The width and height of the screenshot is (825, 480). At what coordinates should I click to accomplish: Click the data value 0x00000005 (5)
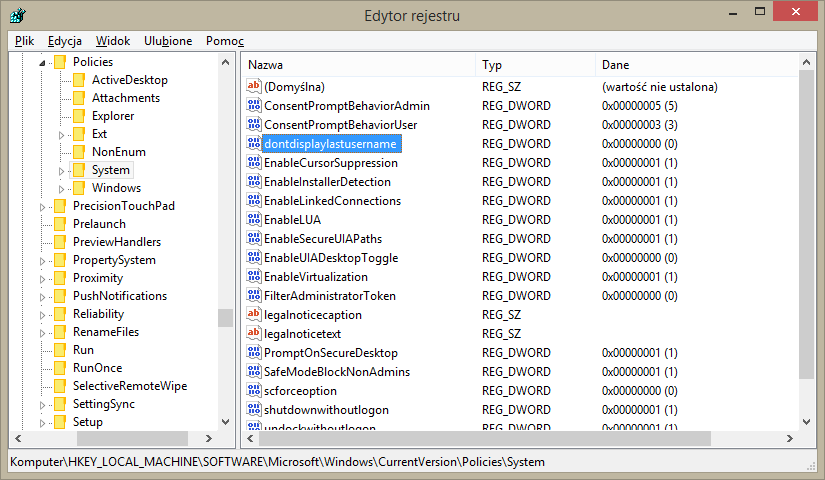[639, 106]
